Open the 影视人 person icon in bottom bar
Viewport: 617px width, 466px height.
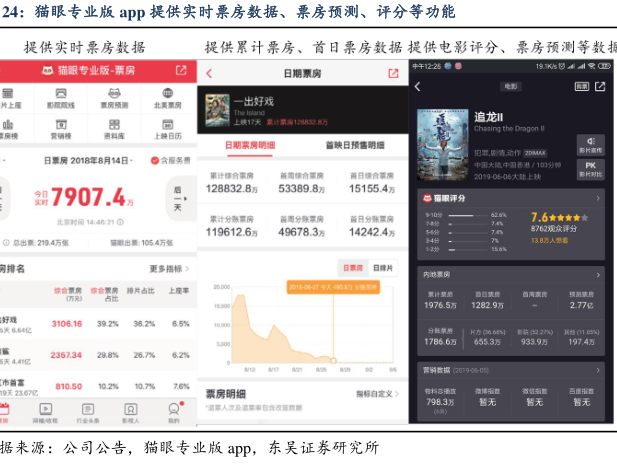pyautogui.click(x=131, y=409)
